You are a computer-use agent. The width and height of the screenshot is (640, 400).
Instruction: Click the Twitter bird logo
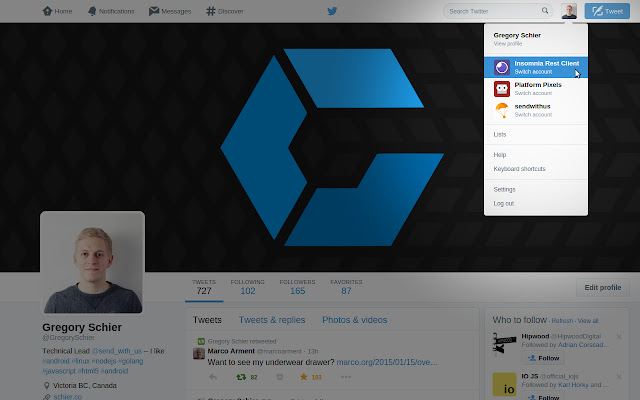coord(332,11)
